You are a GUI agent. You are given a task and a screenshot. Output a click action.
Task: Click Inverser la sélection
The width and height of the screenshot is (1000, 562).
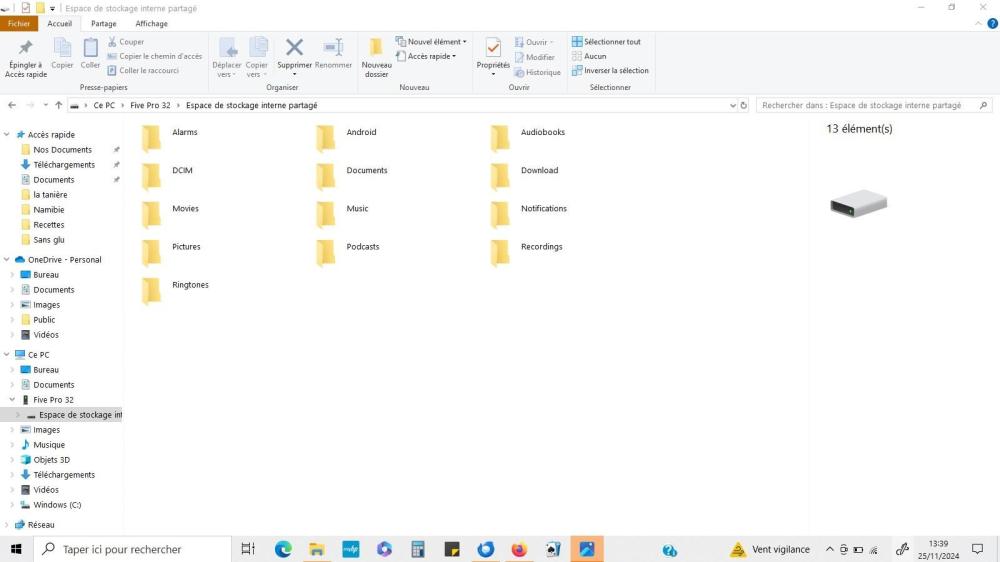610,71
